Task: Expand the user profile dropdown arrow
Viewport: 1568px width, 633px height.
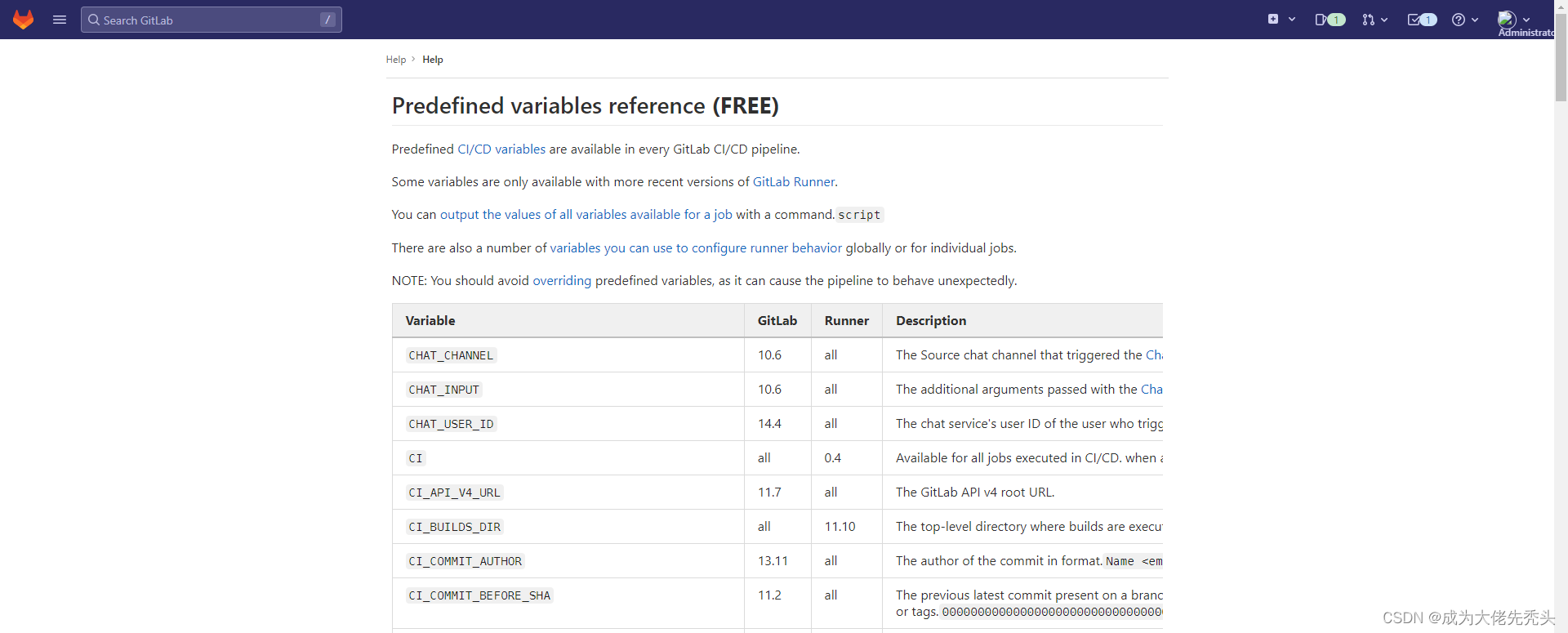Action: pos(1526,20)
